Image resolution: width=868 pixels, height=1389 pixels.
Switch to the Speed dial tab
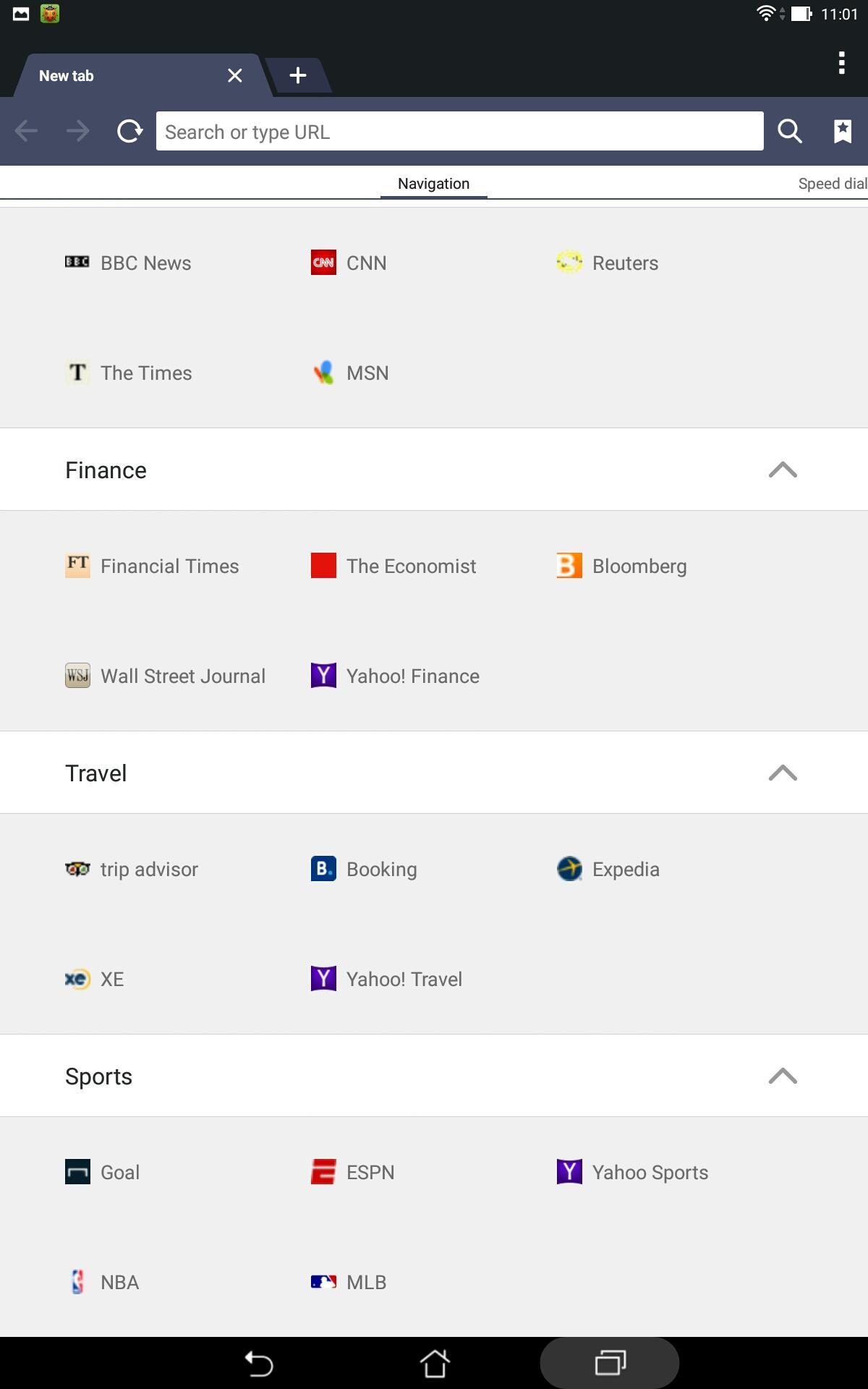[832, 184]
